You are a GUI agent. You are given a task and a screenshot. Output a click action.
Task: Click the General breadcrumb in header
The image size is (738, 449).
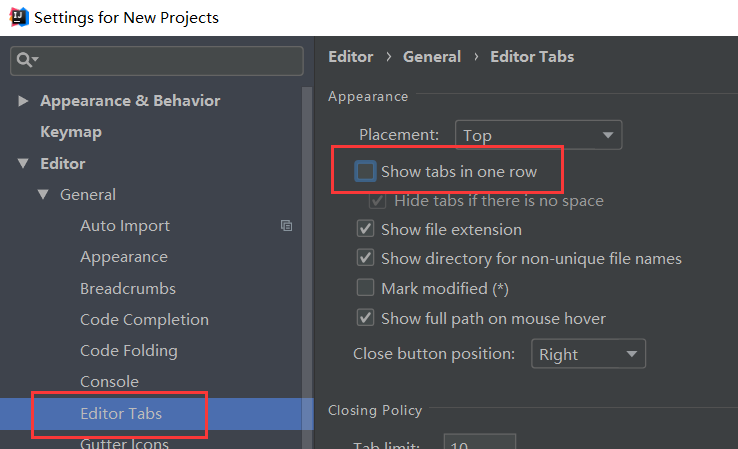point(431,57)
